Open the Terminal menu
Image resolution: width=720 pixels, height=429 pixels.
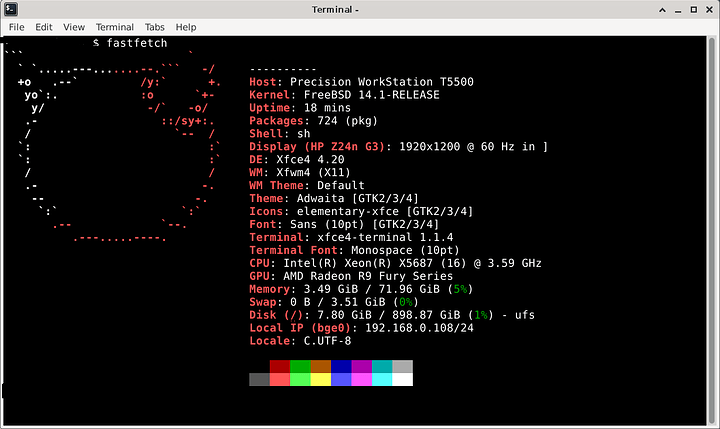[x=115, y=27]
